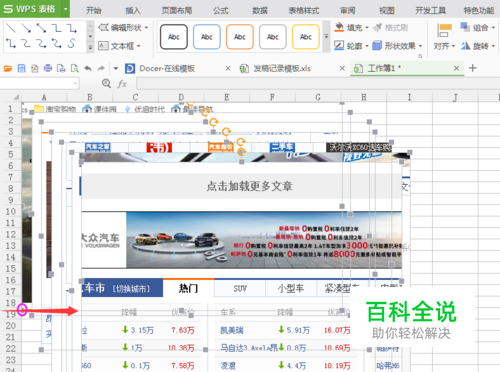Viewport: 500px width, 372px height.
Task: Open the shape format dialog launcher
Action: (420, 56)
